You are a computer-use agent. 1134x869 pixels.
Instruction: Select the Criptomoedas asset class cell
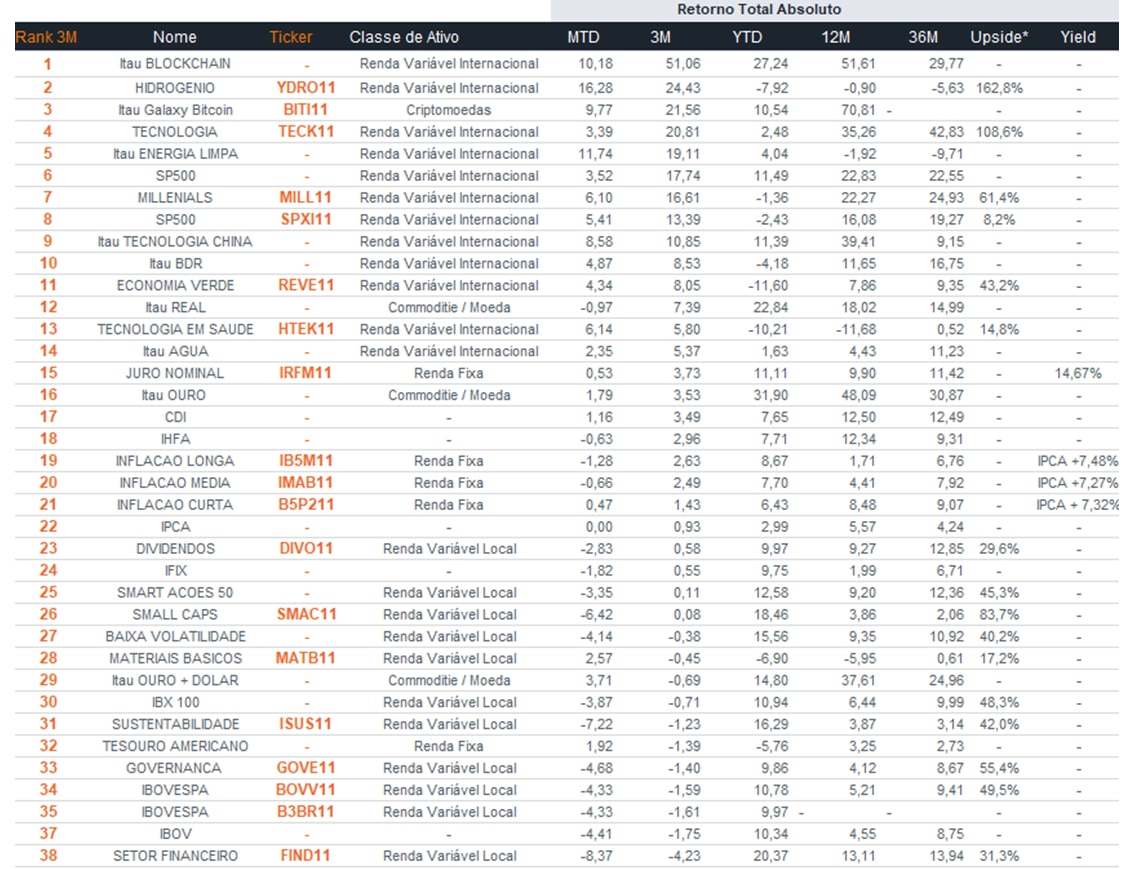point(448,110)
